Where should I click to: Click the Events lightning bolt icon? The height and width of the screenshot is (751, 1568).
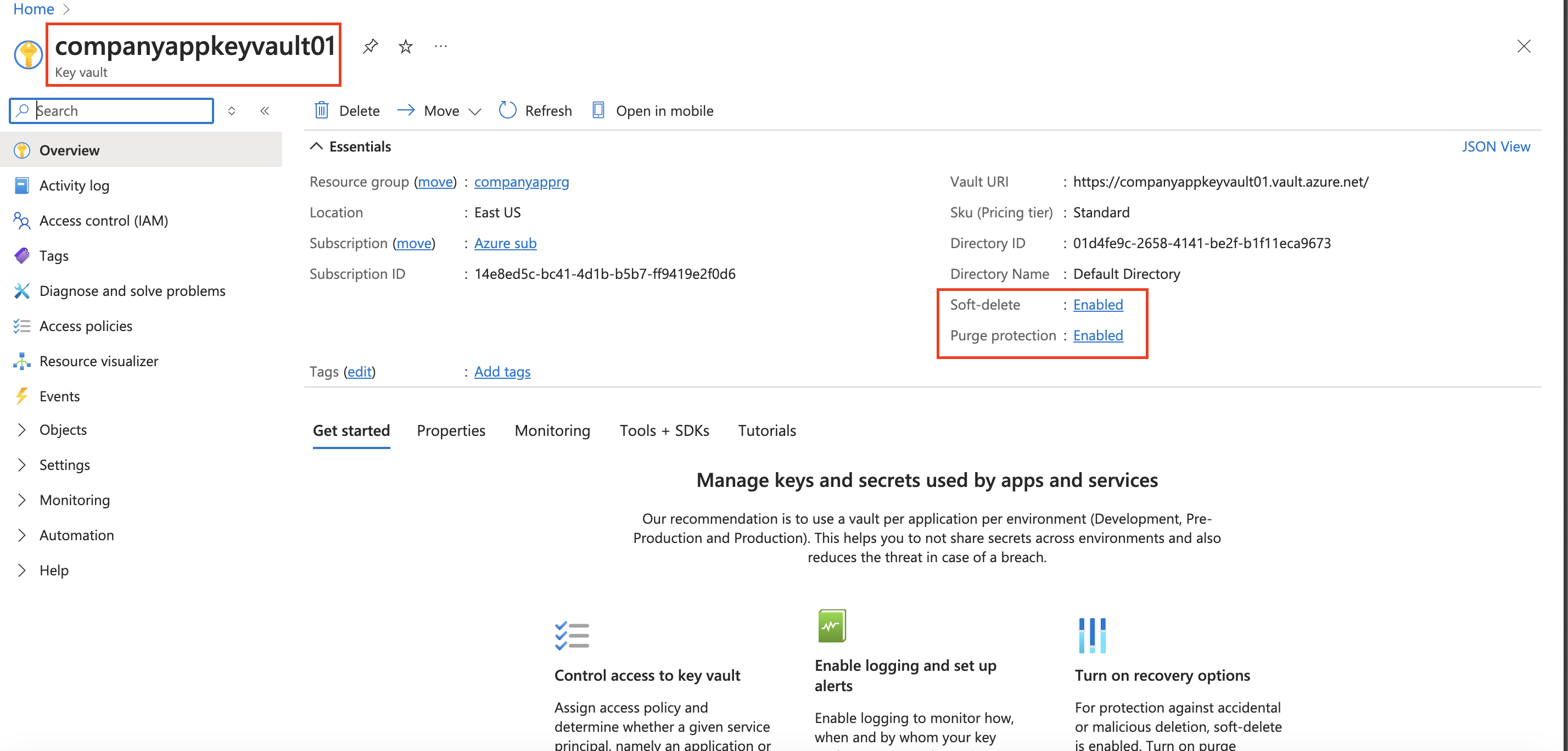[22, 396]
